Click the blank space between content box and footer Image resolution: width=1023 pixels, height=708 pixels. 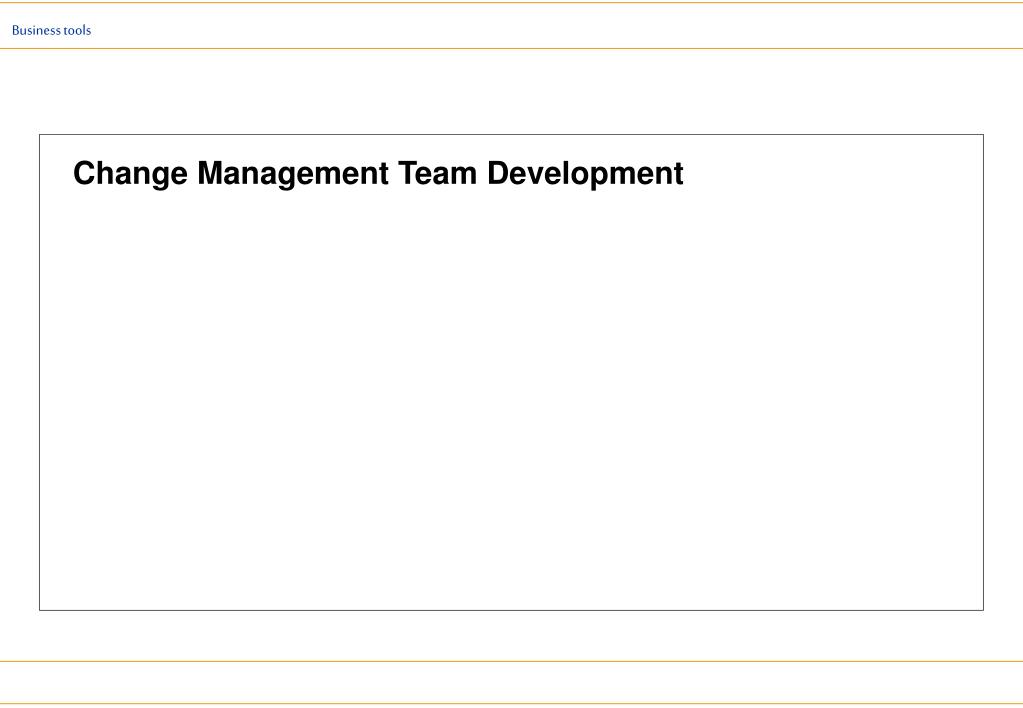(511, 636)
